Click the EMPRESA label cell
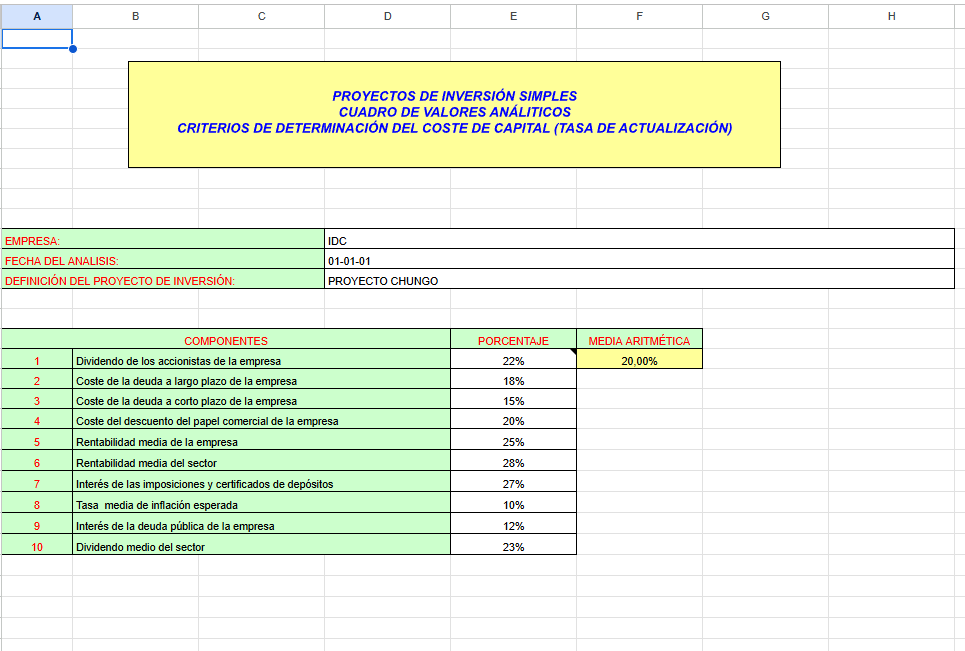The width and height of the screenshot is (965, 651). pos(163,240)
